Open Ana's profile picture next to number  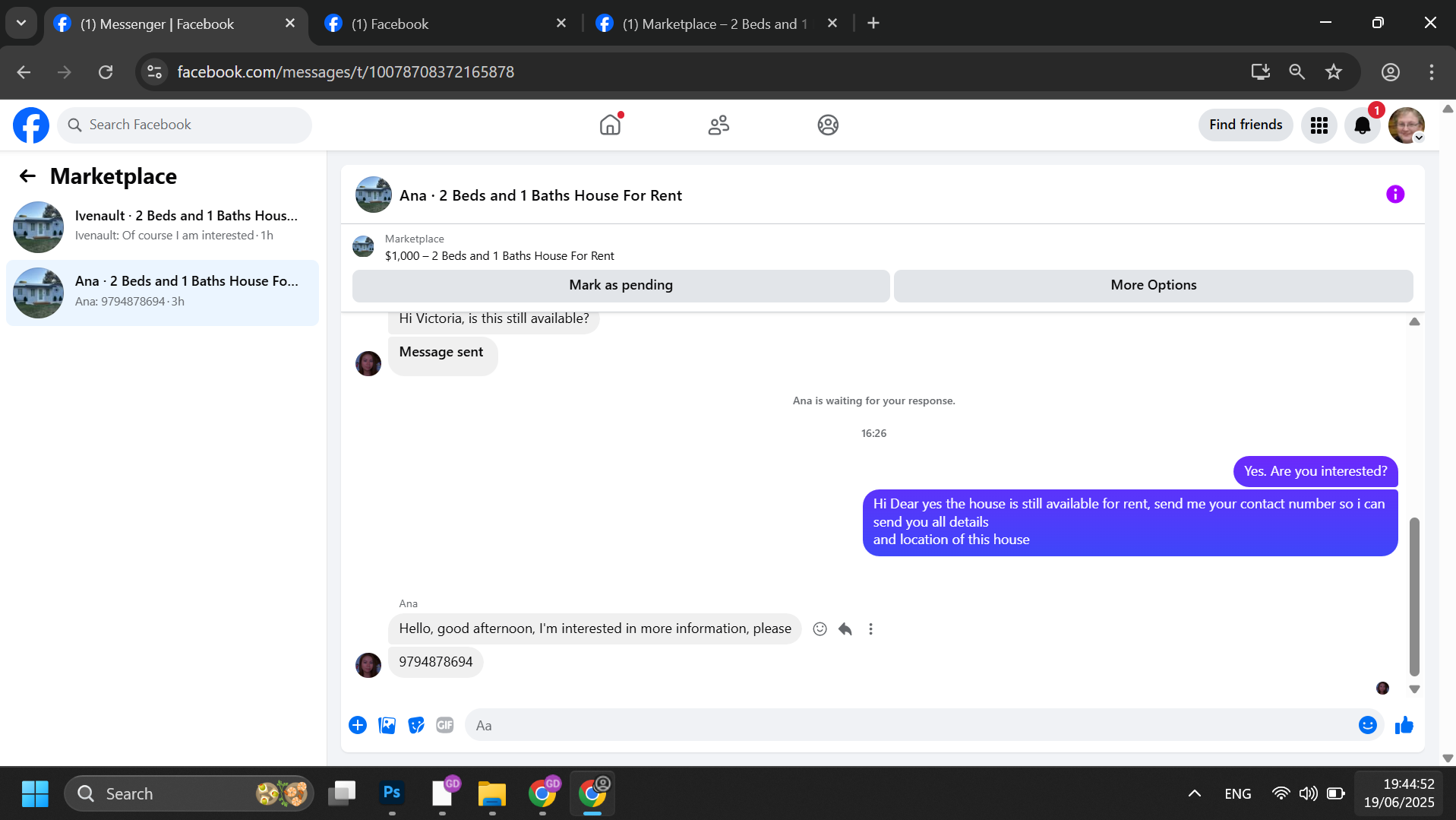pos(368,665)
